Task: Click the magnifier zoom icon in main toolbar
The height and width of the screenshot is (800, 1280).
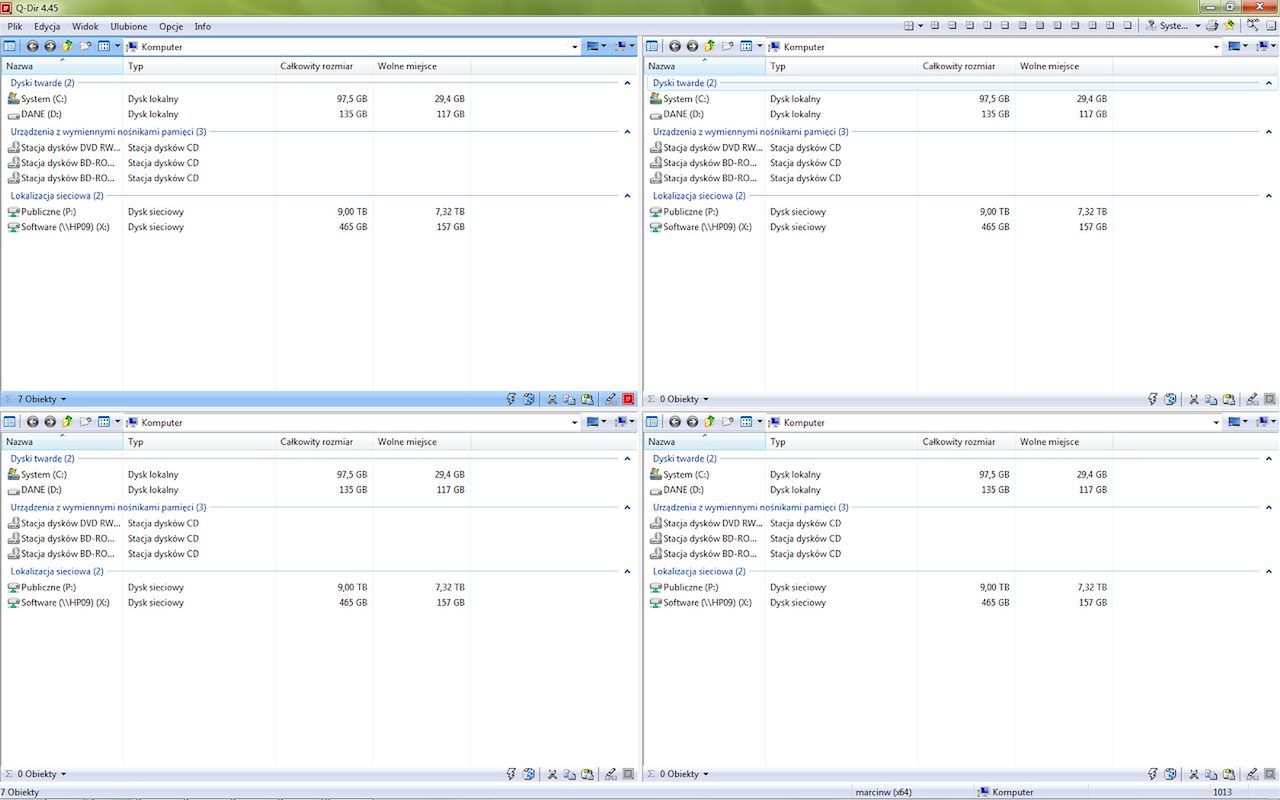Action: point(1251,26)
